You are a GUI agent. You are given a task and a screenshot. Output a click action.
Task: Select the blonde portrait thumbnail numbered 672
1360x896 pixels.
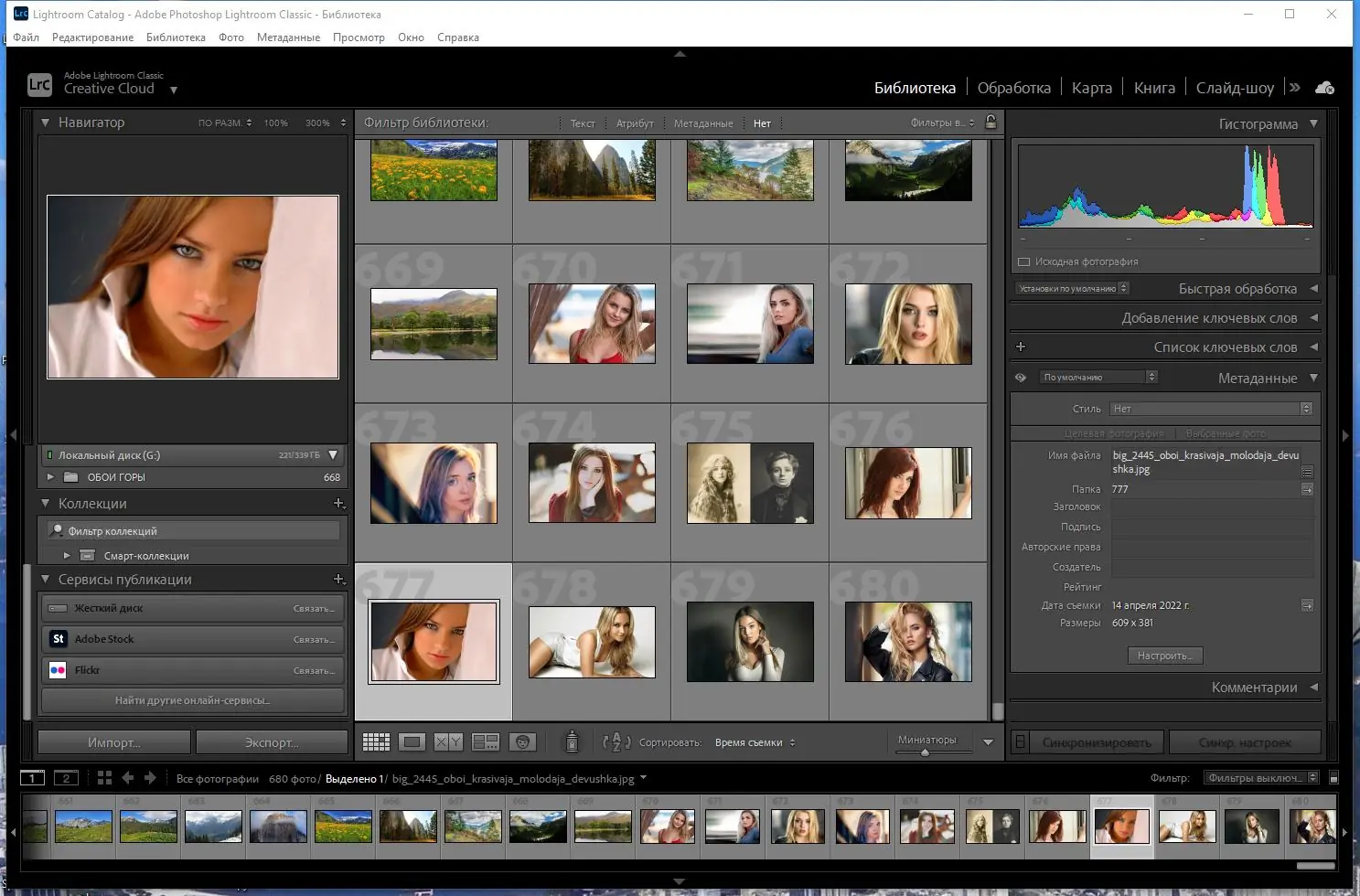[907, 324]
